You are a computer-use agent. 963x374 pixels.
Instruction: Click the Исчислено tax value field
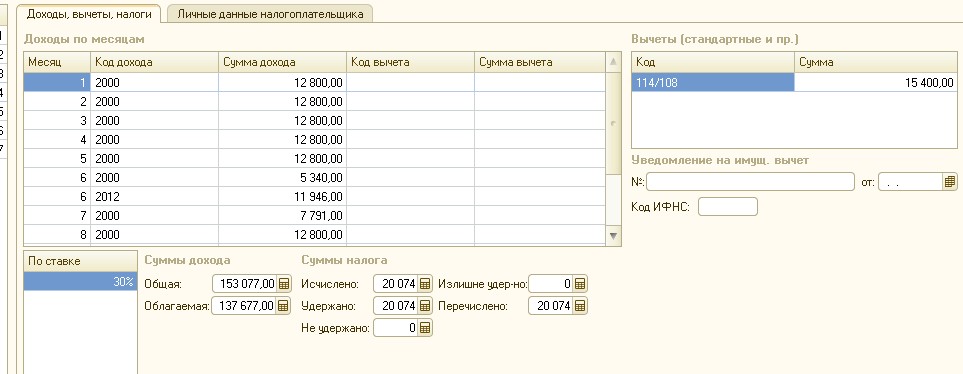(x=397, y=284)
